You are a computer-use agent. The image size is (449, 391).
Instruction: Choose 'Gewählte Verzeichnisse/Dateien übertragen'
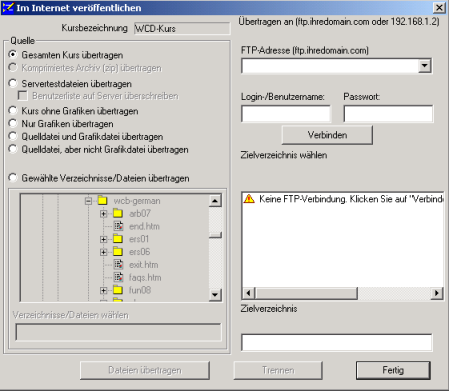pos(13,178)
